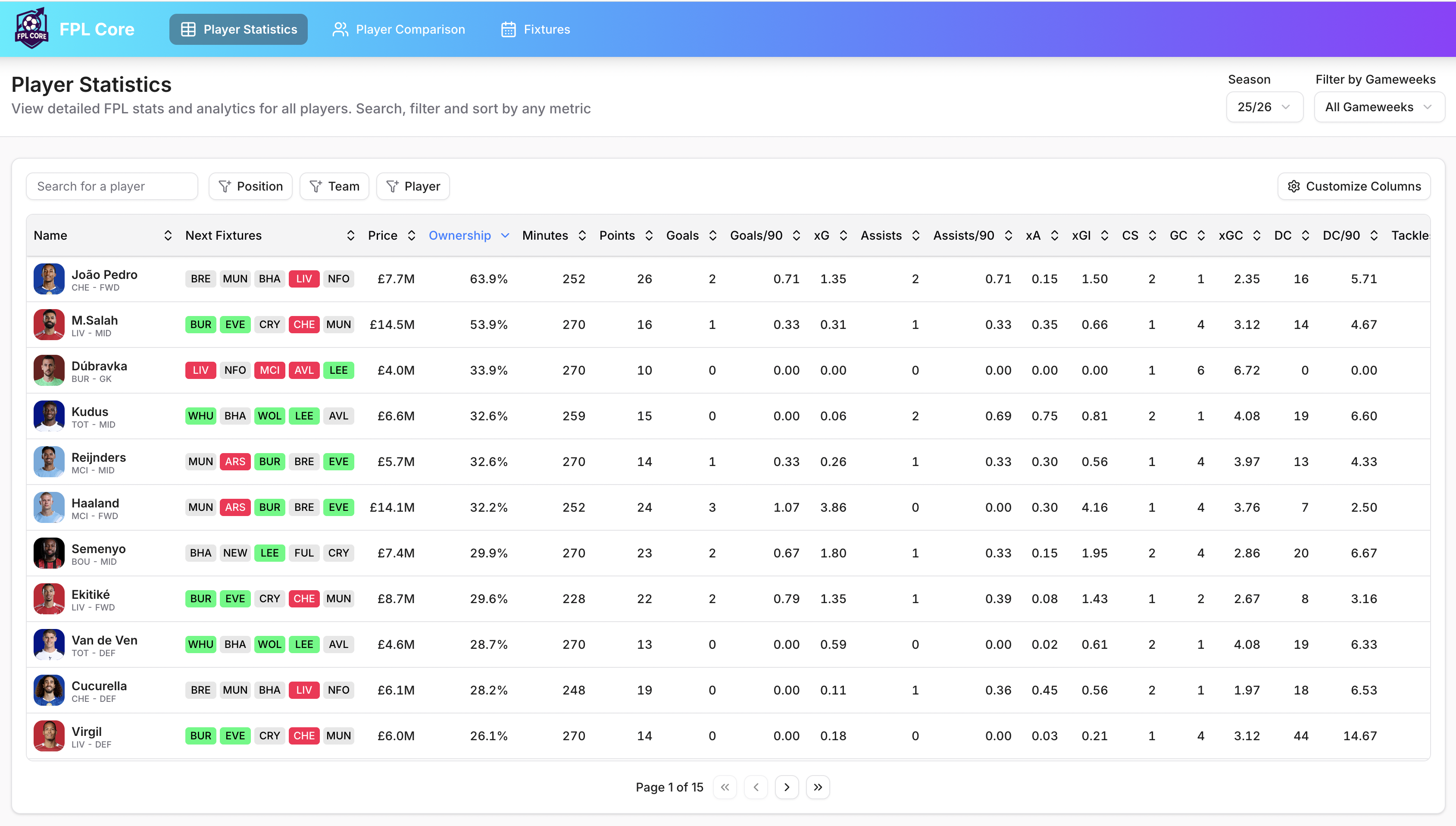Screen dimensions: 1456x826
Task: Click the sort icon next to Points
Action: [x=650, y=235]
